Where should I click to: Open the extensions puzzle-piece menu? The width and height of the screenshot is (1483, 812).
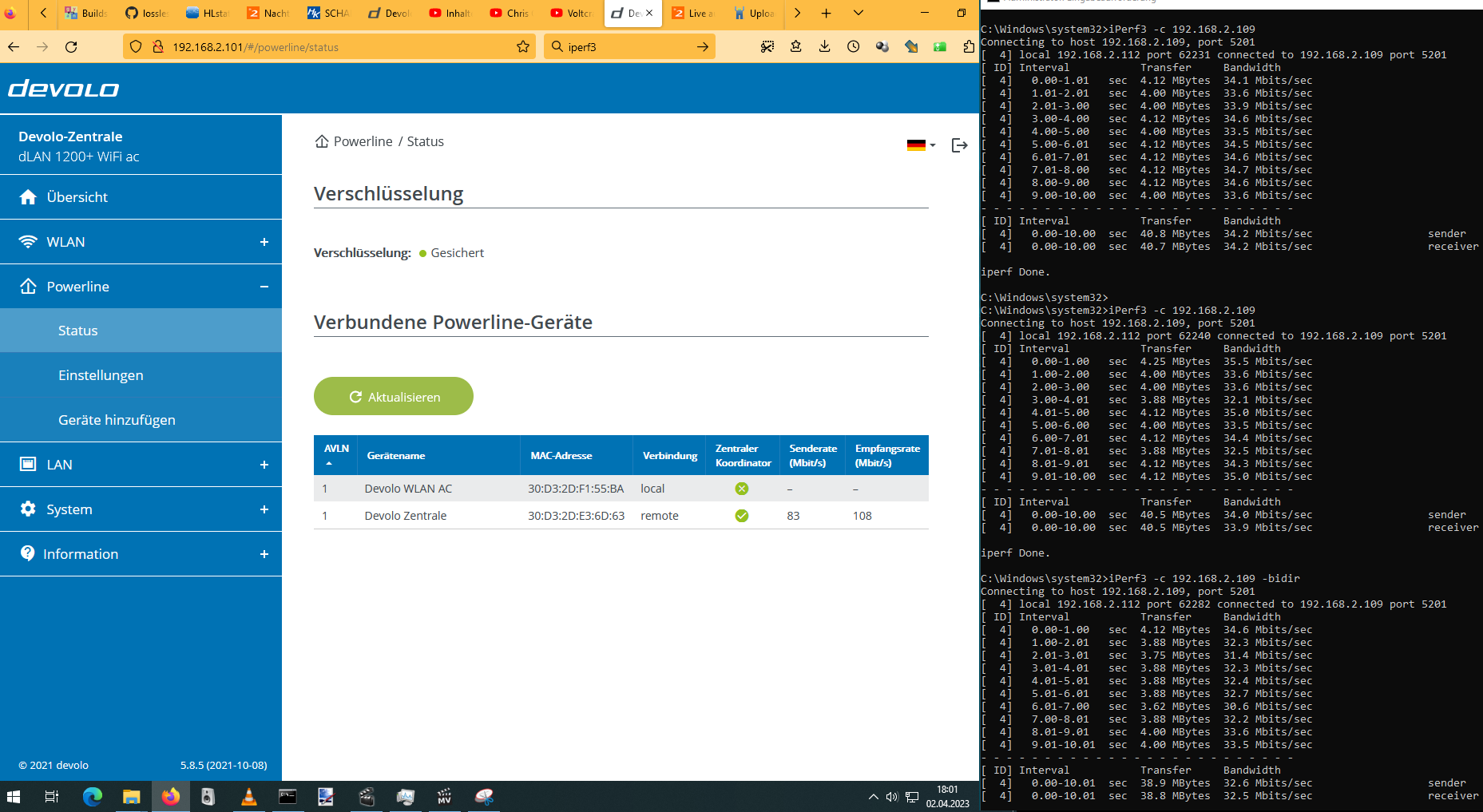click(968, 47)
